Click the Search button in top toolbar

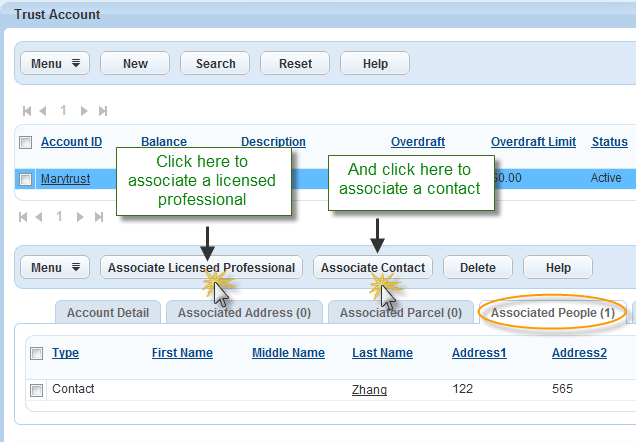point(215,64)
